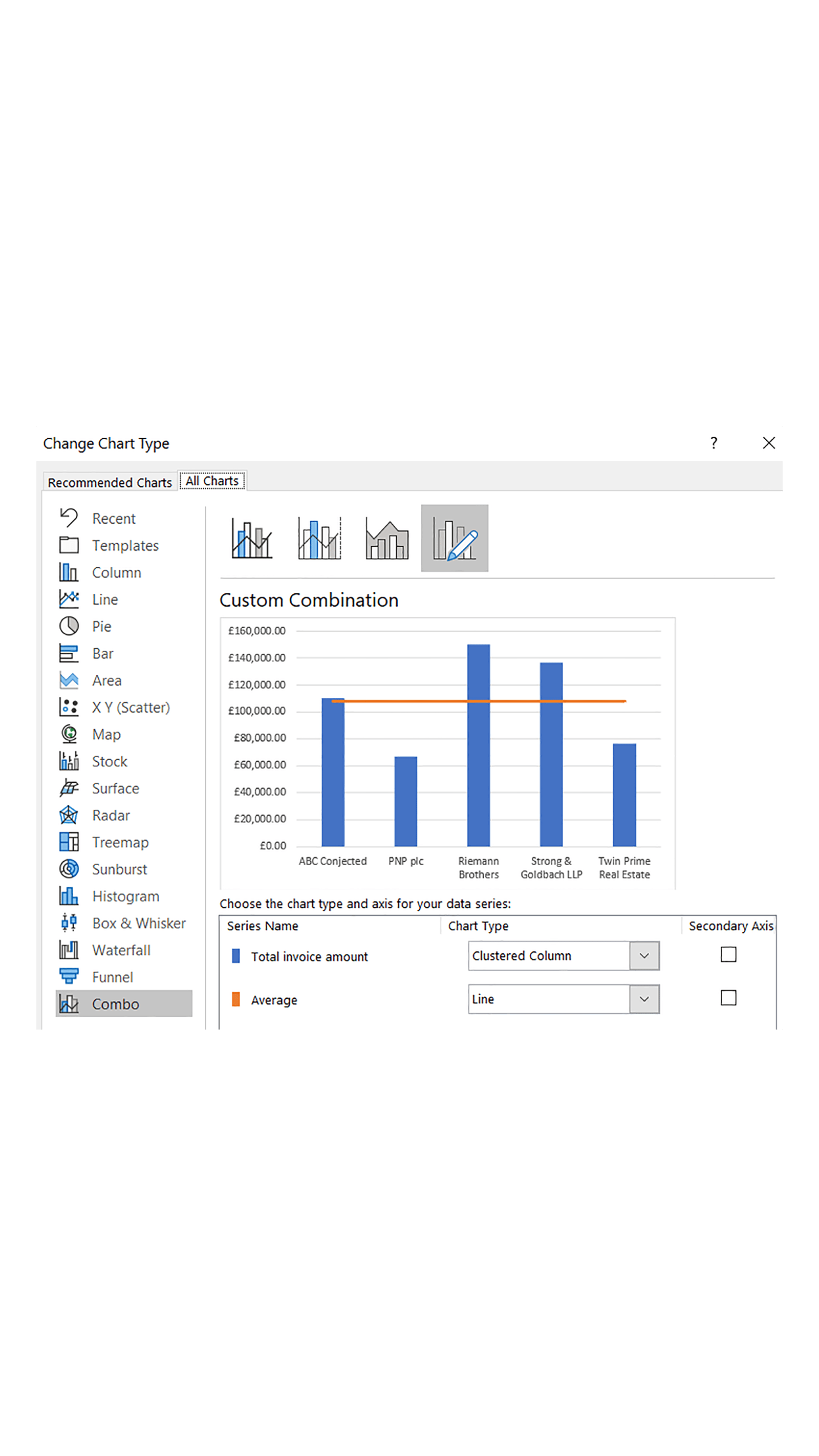Choose Clustered Column - Line on Secondary Axis icon
The image size is (819, 1456).
[x=319, y=538]
